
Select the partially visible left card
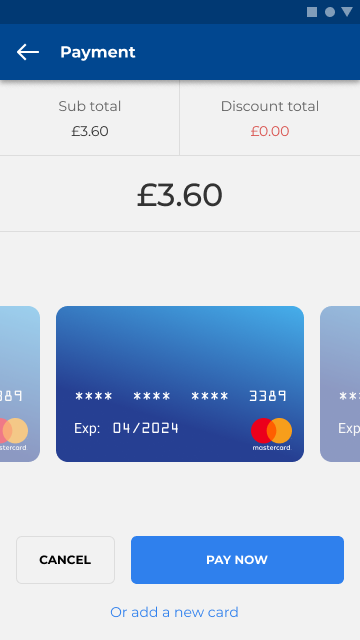pyautogui.click(x=20, y=384)
